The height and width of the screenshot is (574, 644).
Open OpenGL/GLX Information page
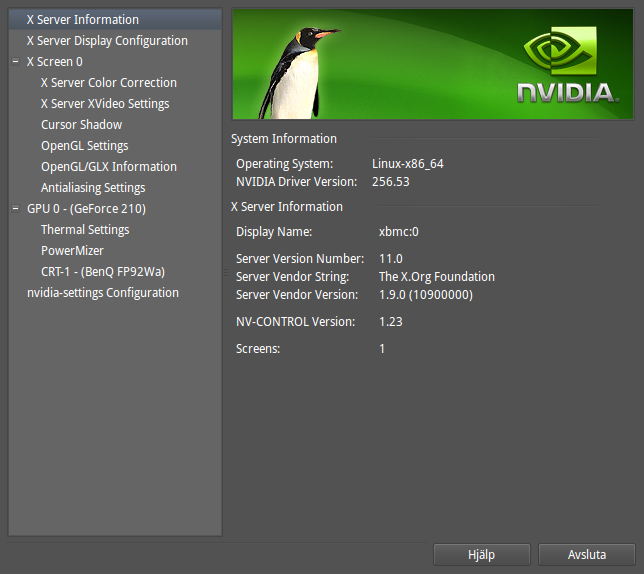click(109, 167)
